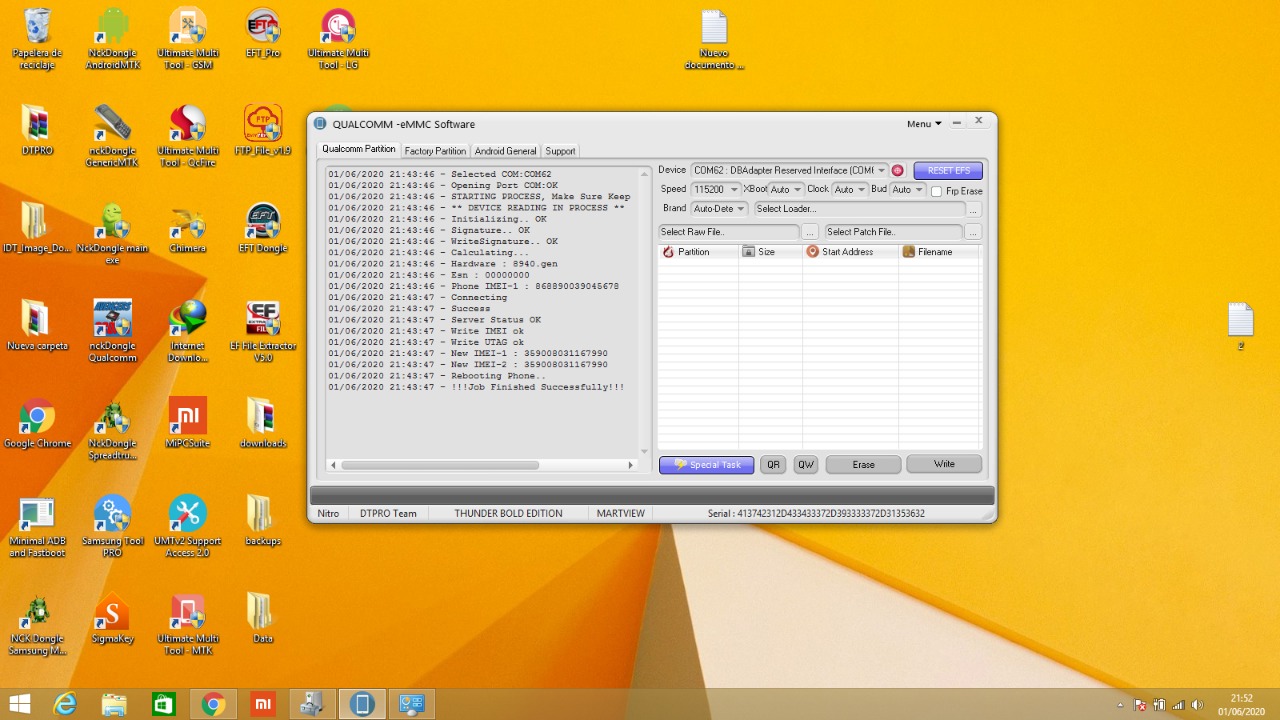The width and height of the screenshot is (1280, 720).
Task: Switch to the Factory Partition tab
Action: tap(435, 151)
